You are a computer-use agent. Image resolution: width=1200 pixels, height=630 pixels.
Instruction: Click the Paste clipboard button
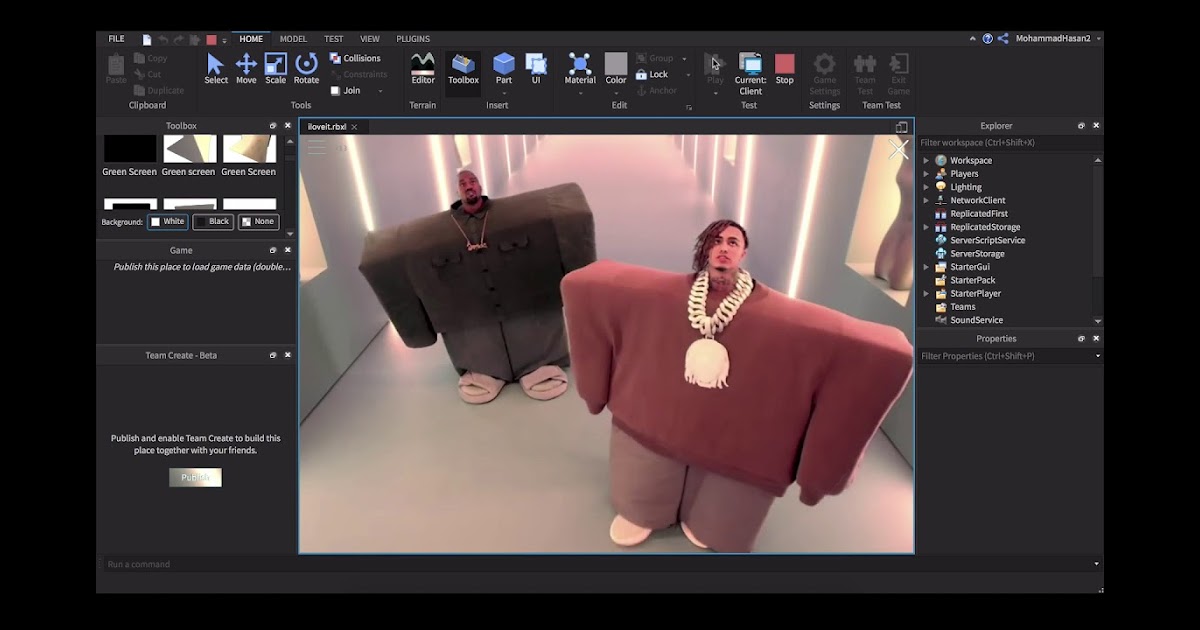116,69
